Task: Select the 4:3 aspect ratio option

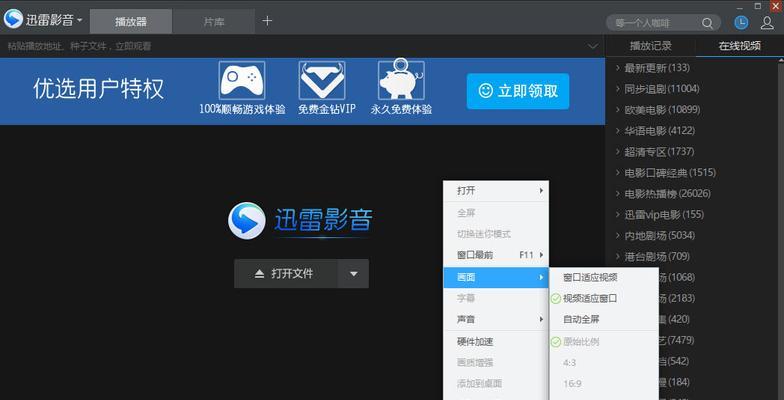Action: 604,363
